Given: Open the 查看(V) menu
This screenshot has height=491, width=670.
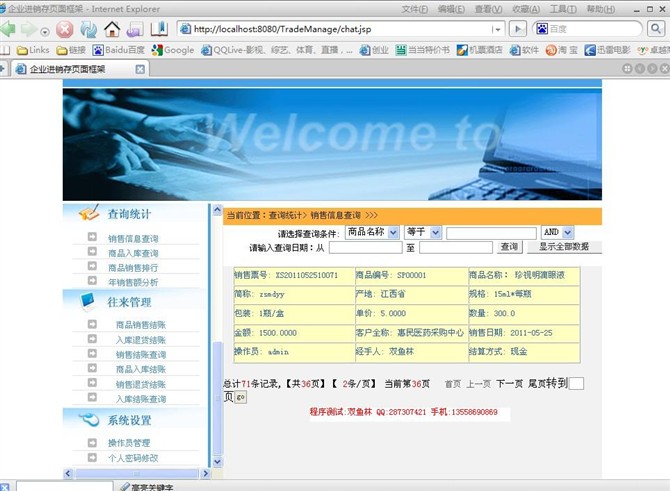Looking at the screenshot, I should coord(488,9).
